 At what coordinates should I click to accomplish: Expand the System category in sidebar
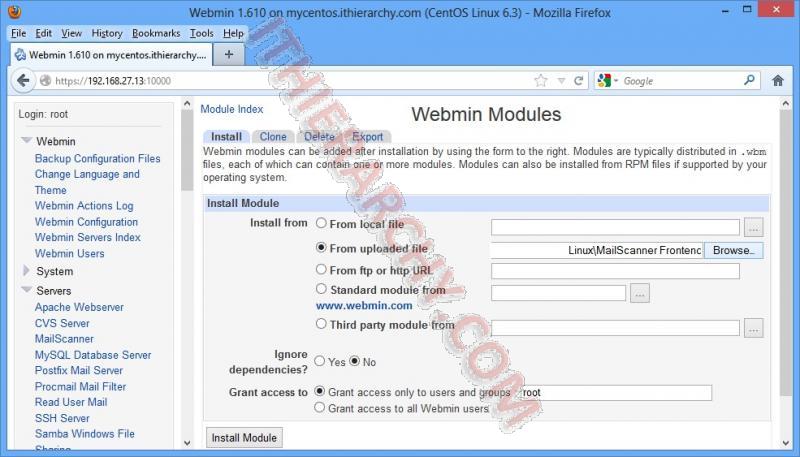[27, 270]
